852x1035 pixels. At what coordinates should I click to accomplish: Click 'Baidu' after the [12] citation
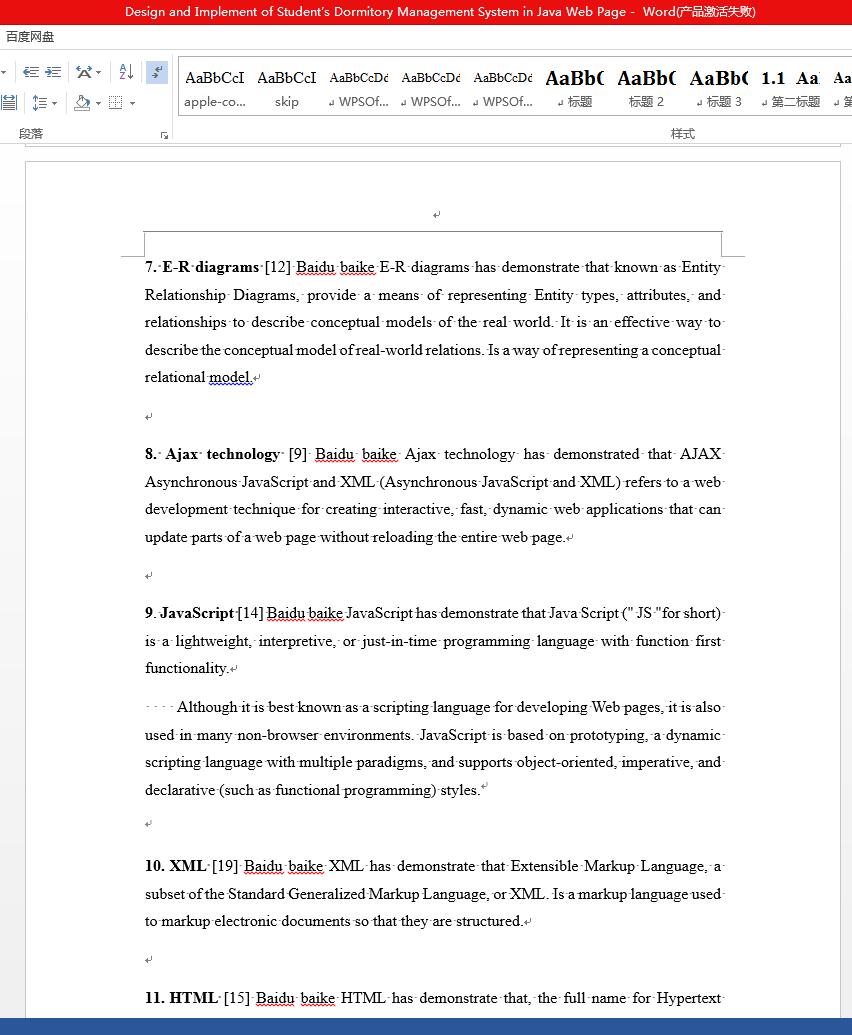pos(315,267)
